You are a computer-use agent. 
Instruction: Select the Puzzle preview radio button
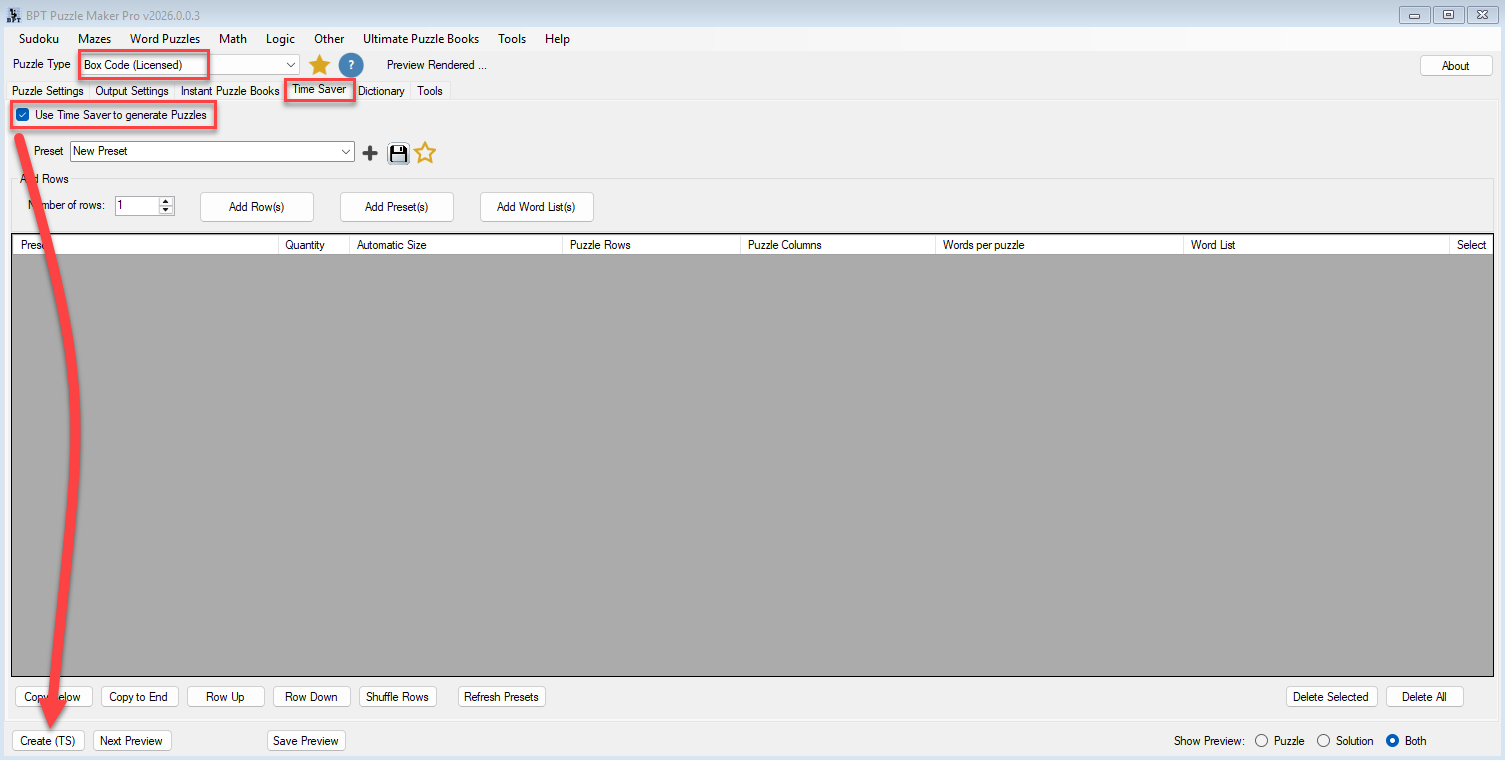[x=1261, y=741]
